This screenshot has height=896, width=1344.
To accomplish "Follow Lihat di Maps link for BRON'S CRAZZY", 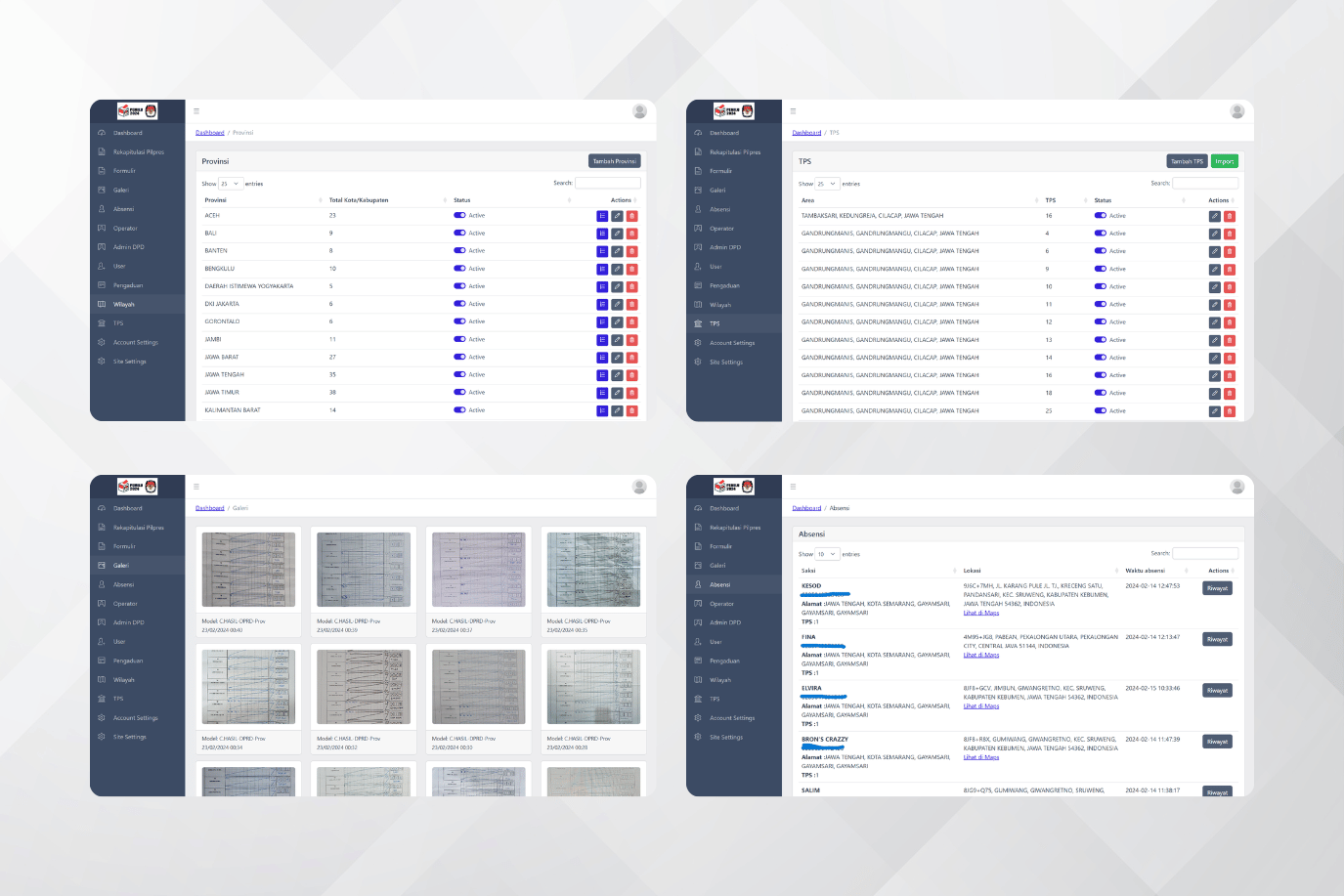I will pyautogui.click(x=981, y=757).
